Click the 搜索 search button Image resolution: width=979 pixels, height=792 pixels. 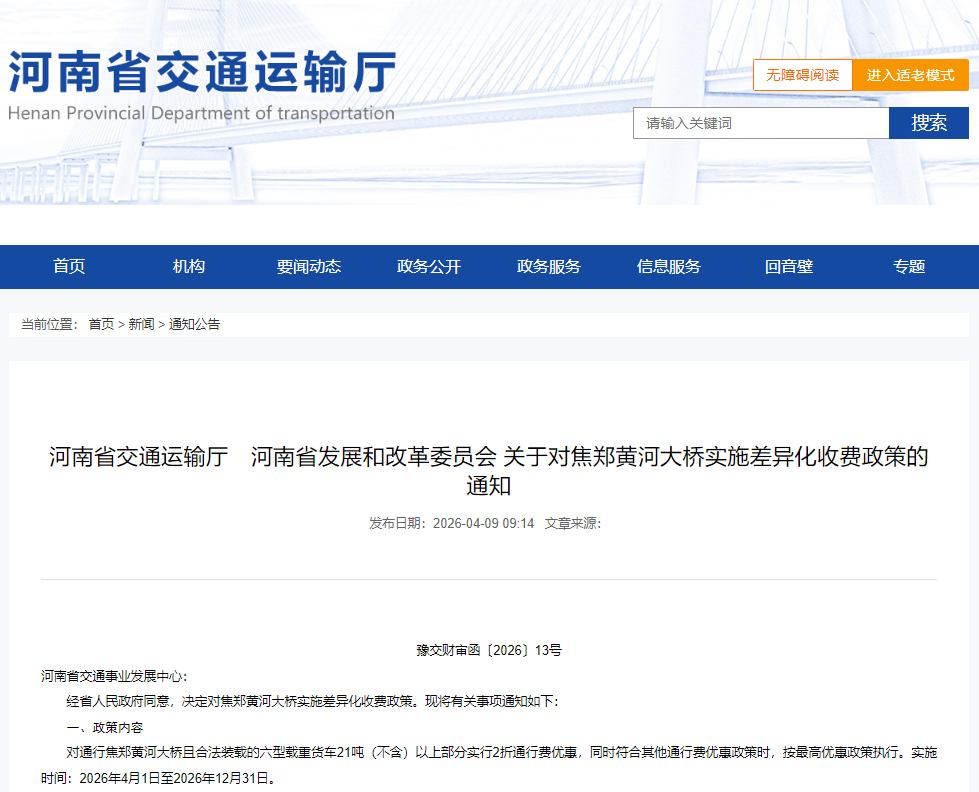929,123
